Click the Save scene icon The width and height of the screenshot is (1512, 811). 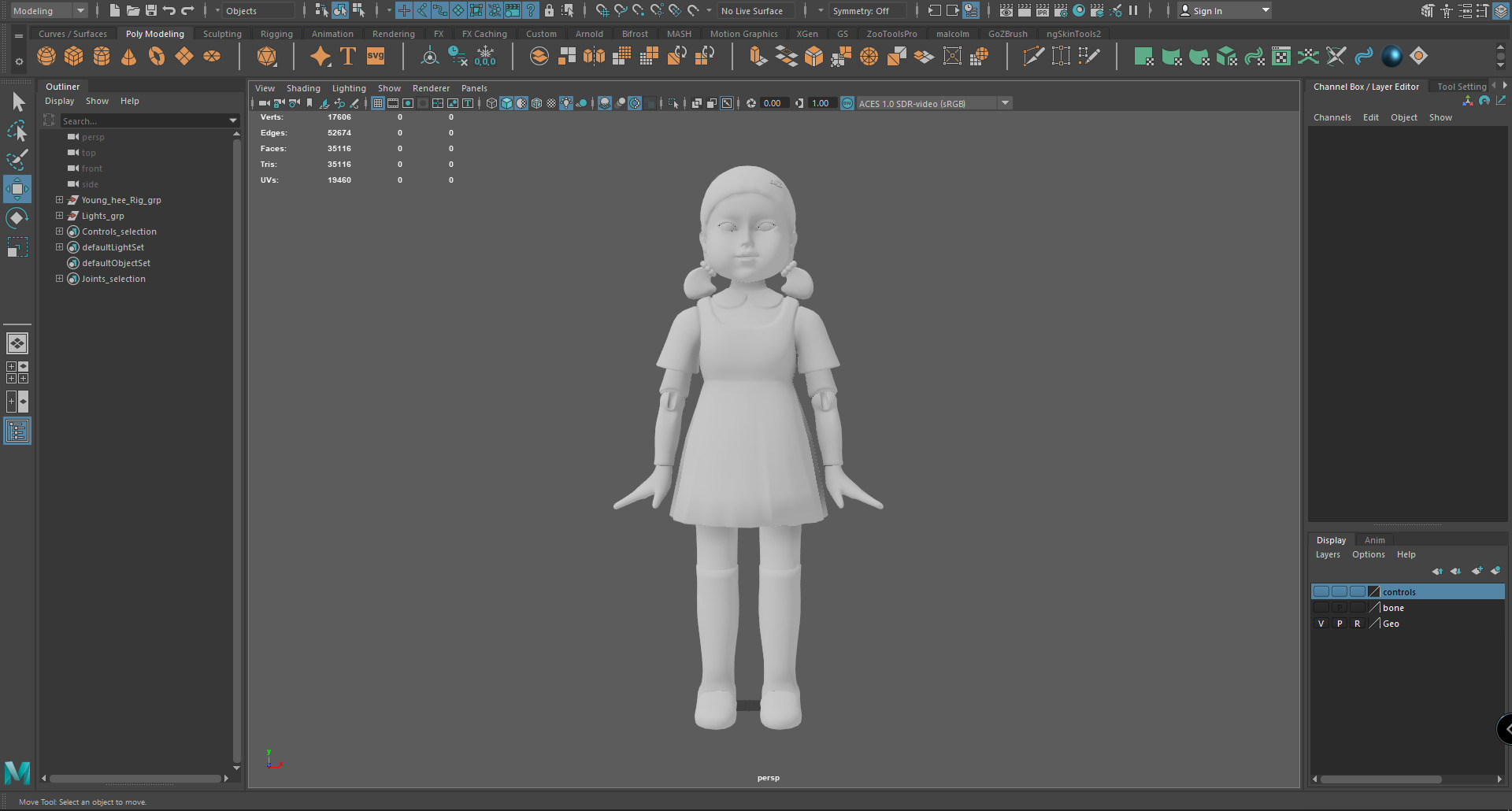(151, 10)
